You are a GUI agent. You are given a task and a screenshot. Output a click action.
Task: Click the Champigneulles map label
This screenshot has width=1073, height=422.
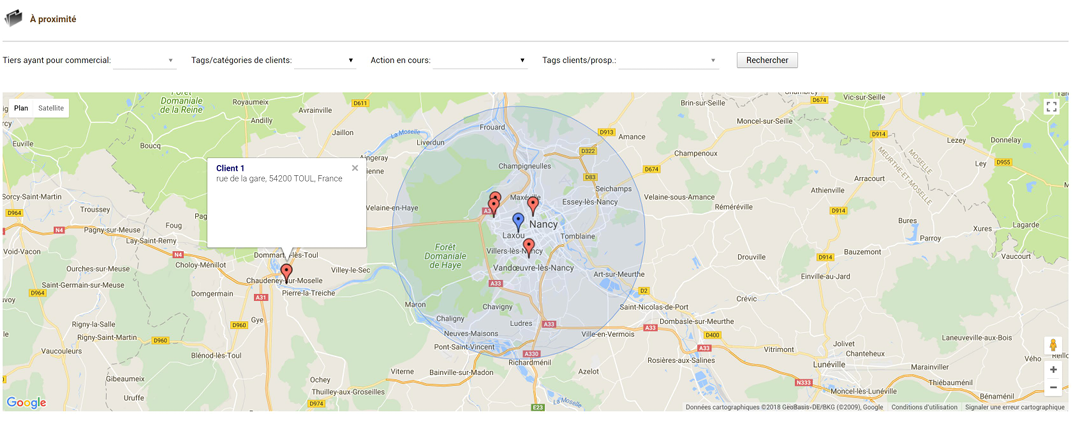(525, 166)
